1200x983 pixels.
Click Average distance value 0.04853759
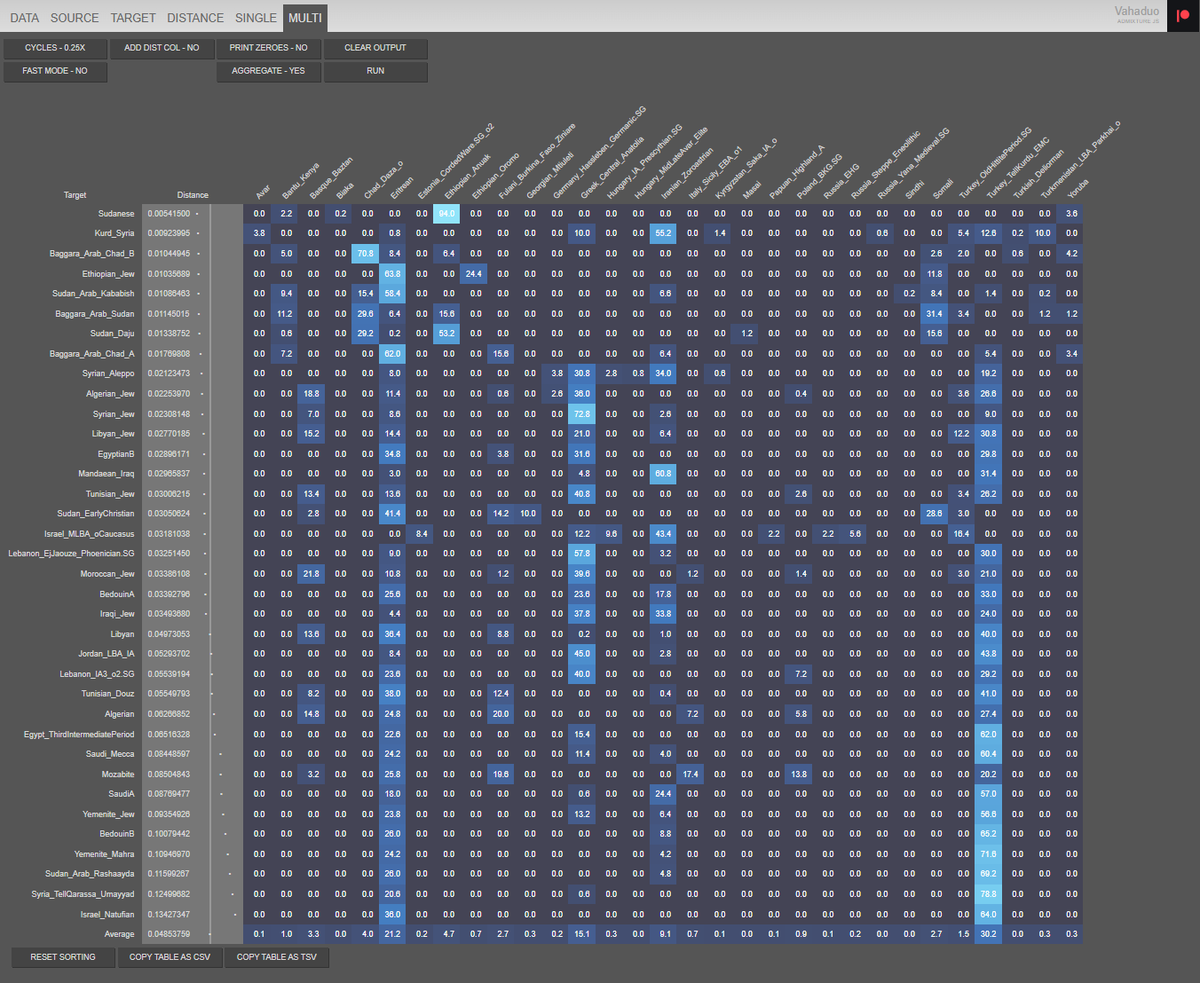[x=169, y=934]
